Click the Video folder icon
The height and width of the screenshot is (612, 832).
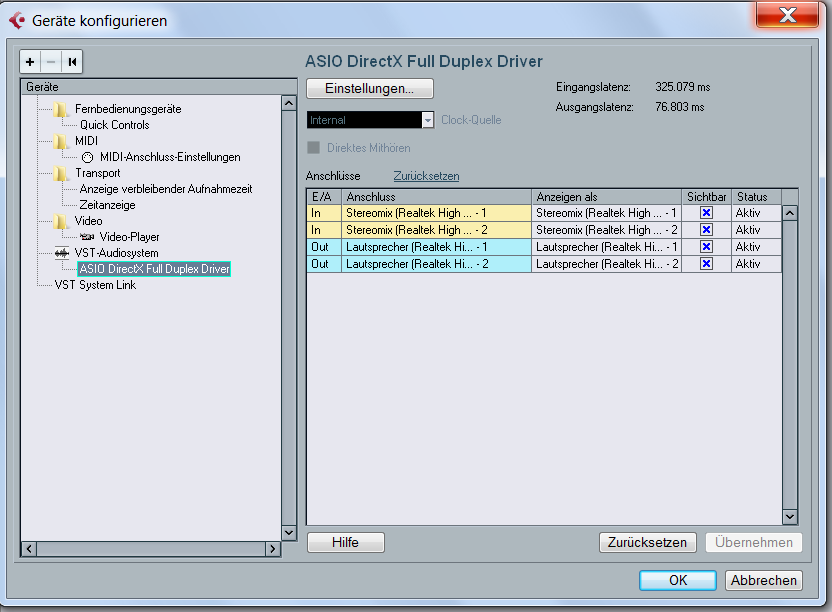click(61, 221)
